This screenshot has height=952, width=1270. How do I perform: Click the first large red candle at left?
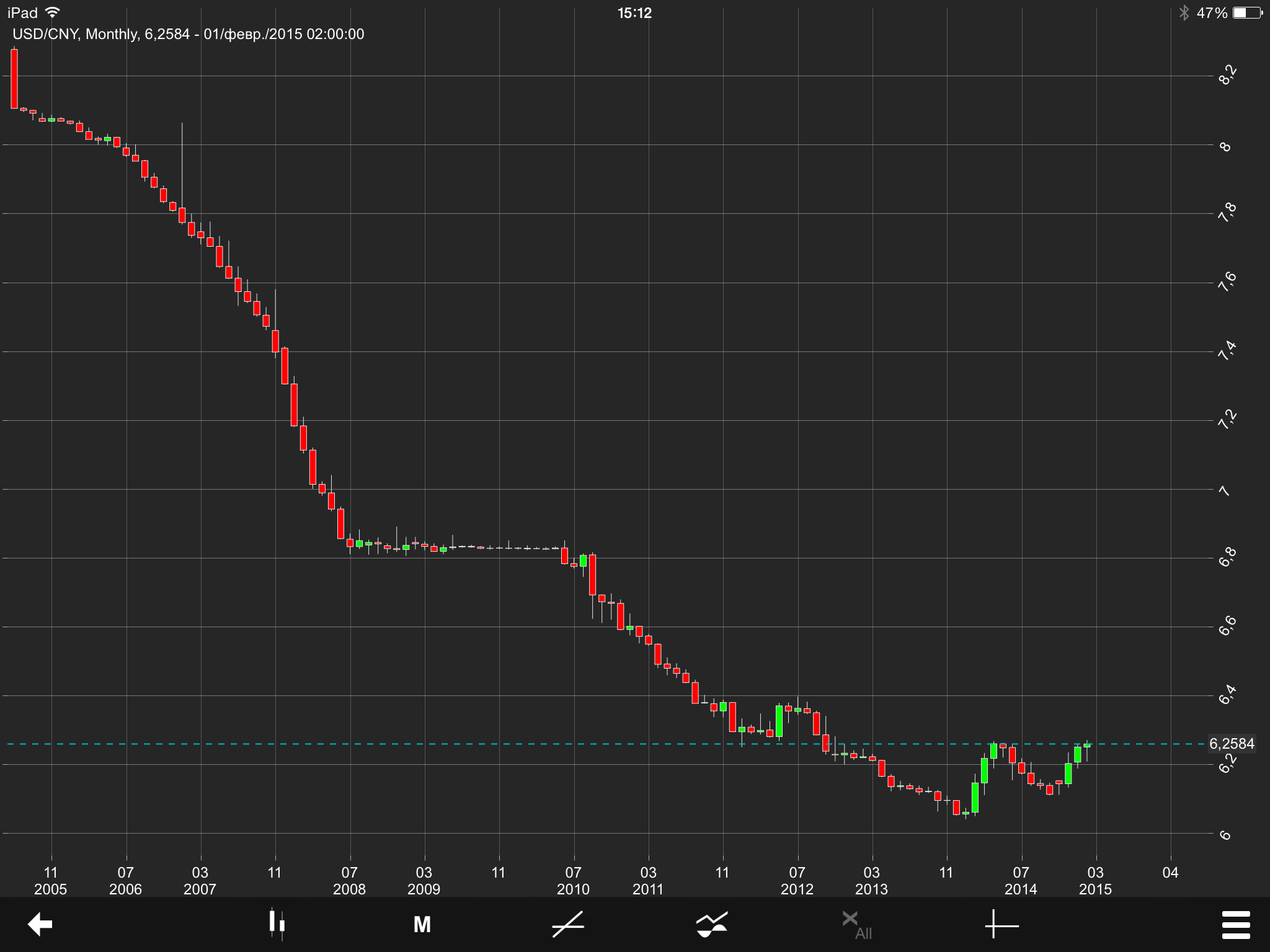pos(14,79)
